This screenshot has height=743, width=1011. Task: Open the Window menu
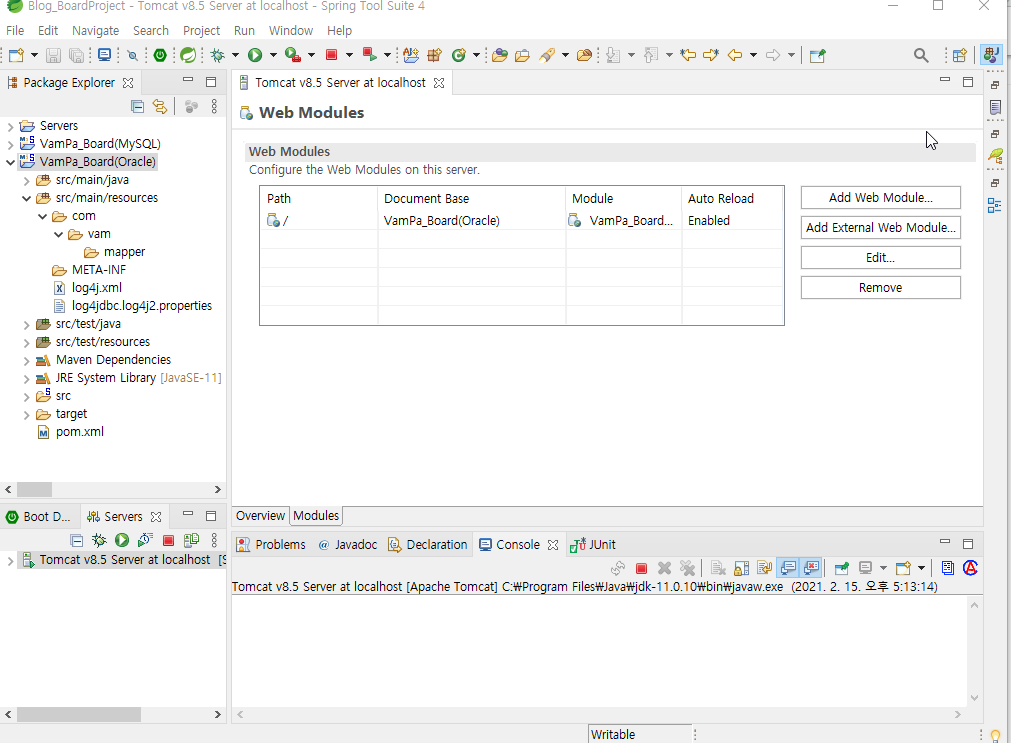(291, 30)
